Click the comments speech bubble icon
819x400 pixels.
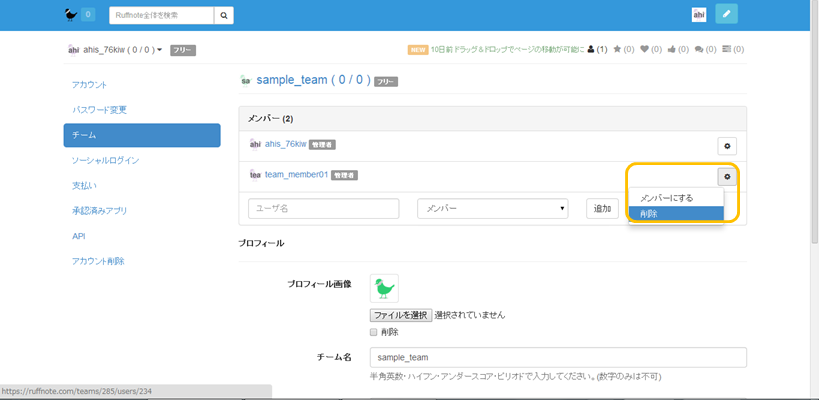tap(698, 49)
